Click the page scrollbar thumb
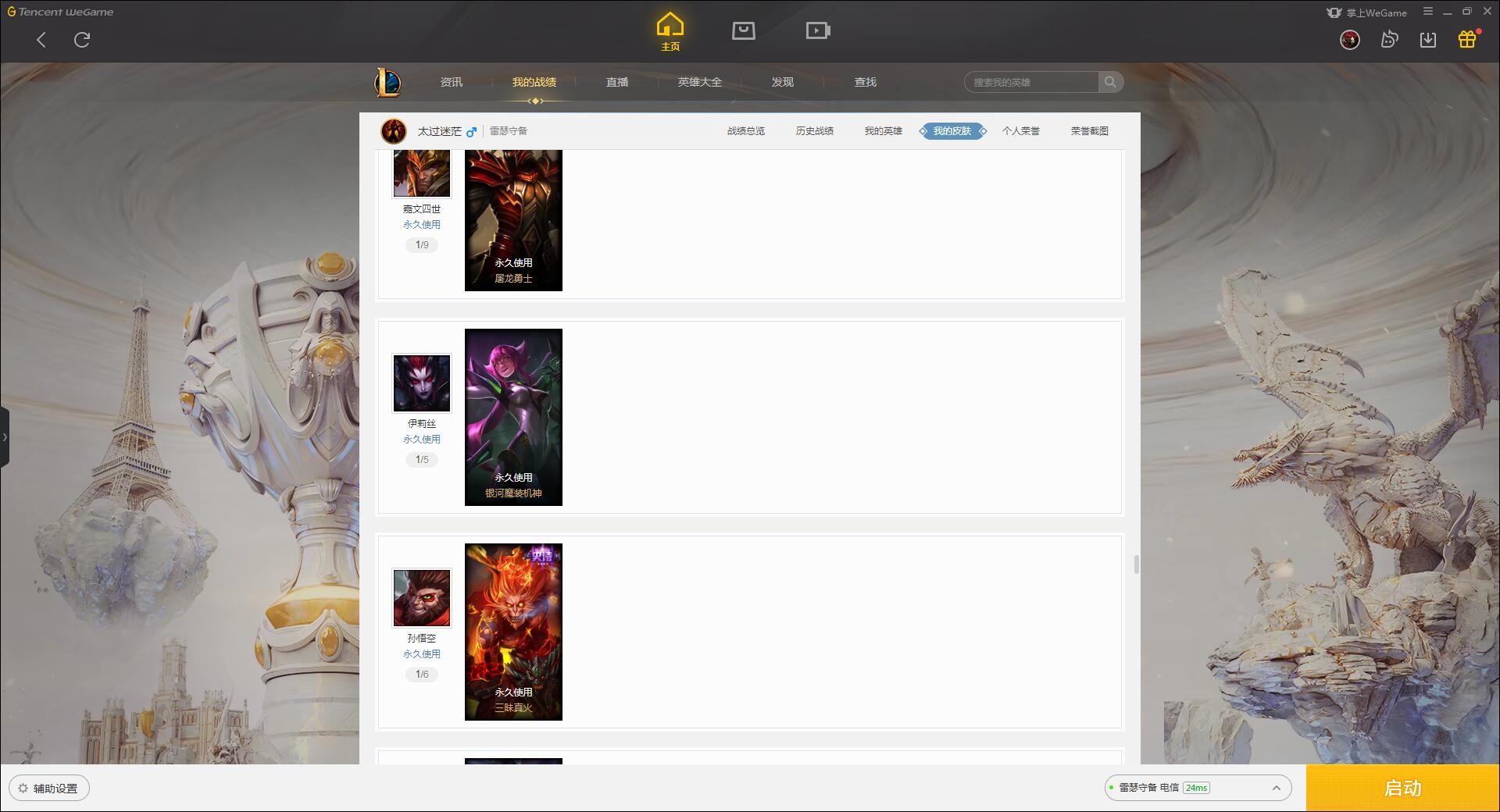 (1136, 564)
